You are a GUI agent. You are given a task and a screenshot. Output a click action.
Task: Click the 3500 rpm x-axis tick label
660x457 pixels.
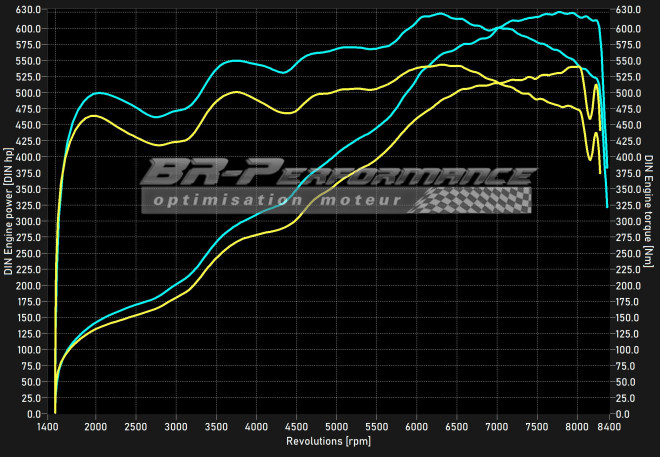pyautogui.click(x=216, y=425)
